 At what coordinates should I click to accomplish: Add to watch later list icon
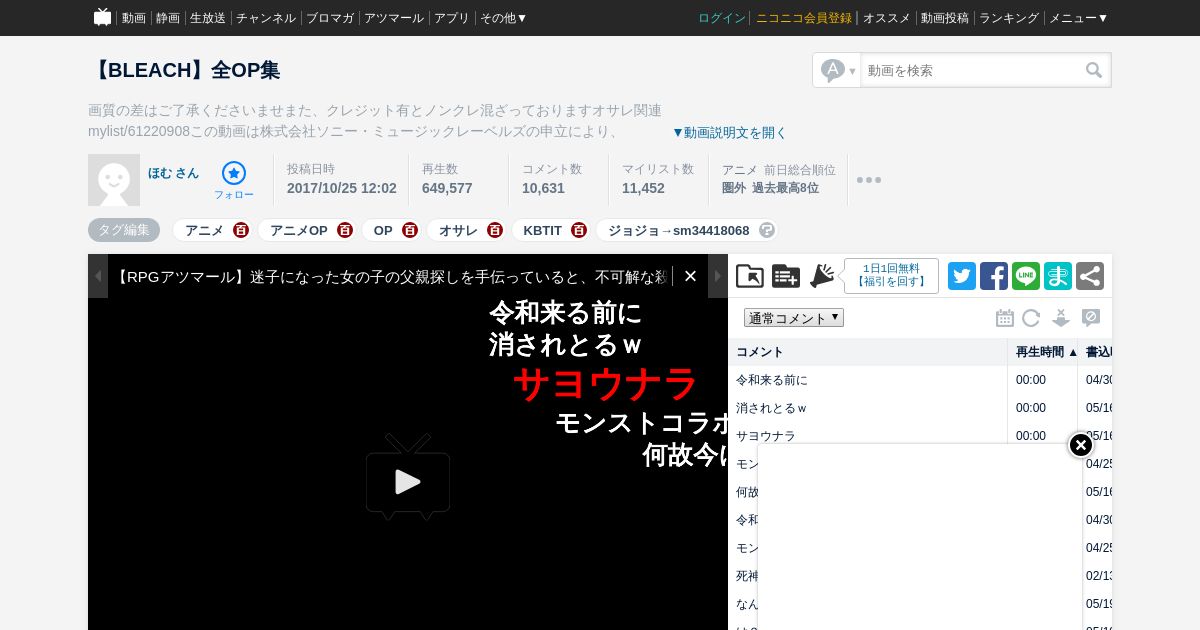[786, 276]
